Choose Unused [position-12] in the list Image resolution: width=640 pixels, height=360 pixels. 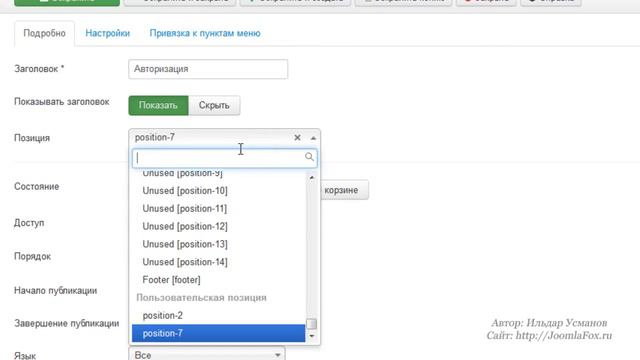pos(218,227)
